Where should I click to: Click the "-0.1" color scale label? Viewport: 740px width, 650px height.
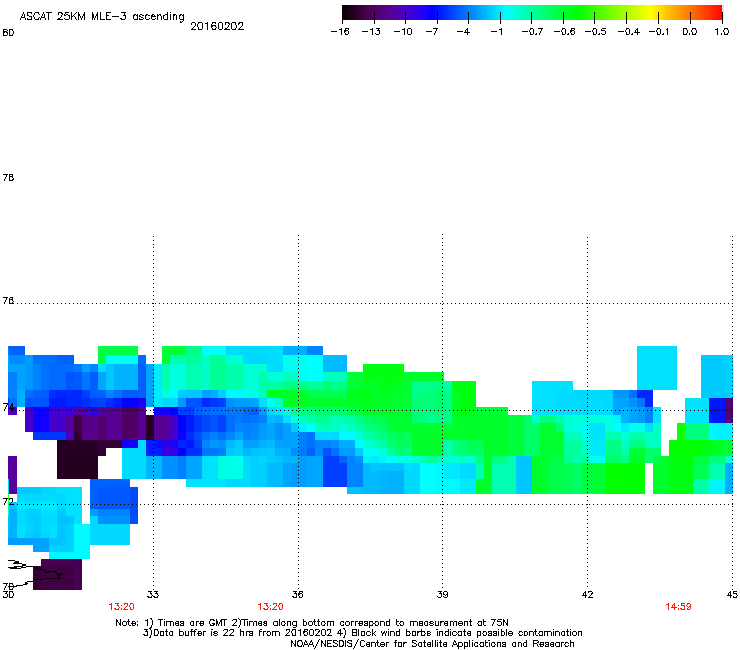[x=659, y=32]
